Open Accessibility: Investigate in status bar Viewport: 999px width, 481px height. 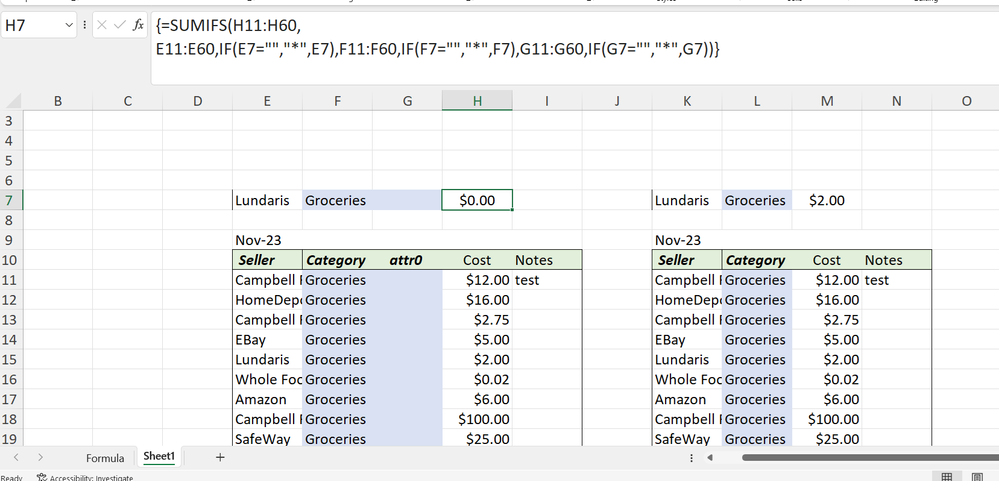pos(85,477)
